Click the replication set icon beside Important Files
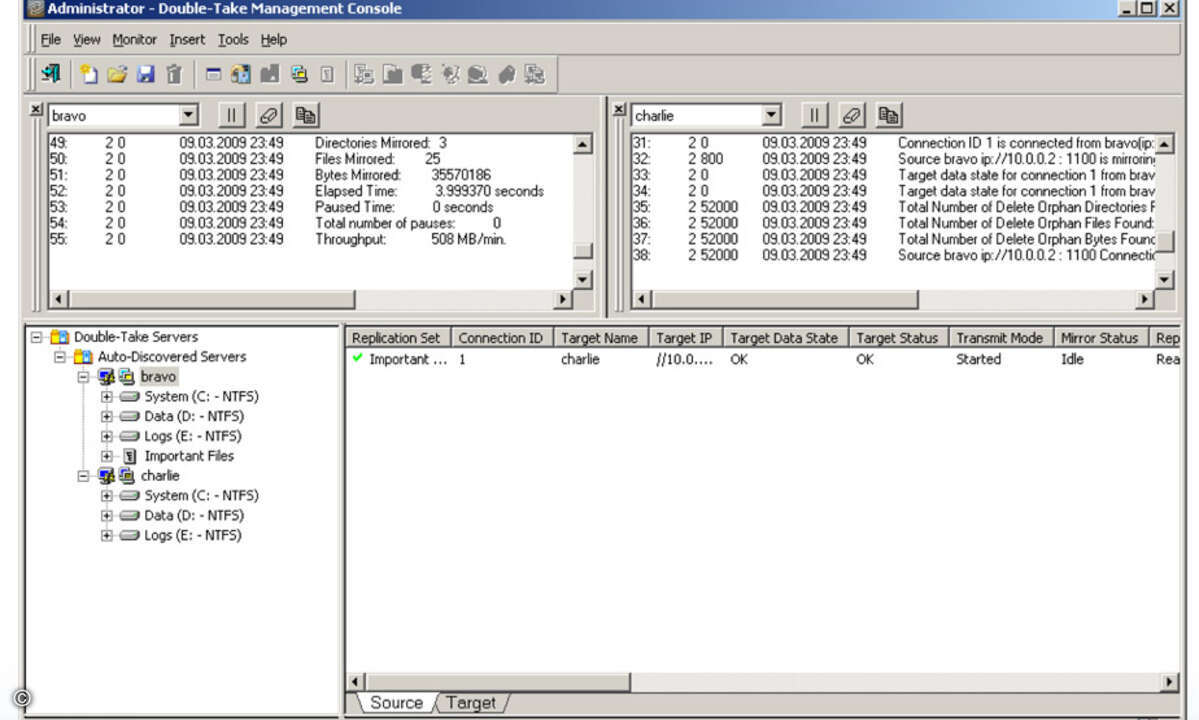 (x=130, y=456)
